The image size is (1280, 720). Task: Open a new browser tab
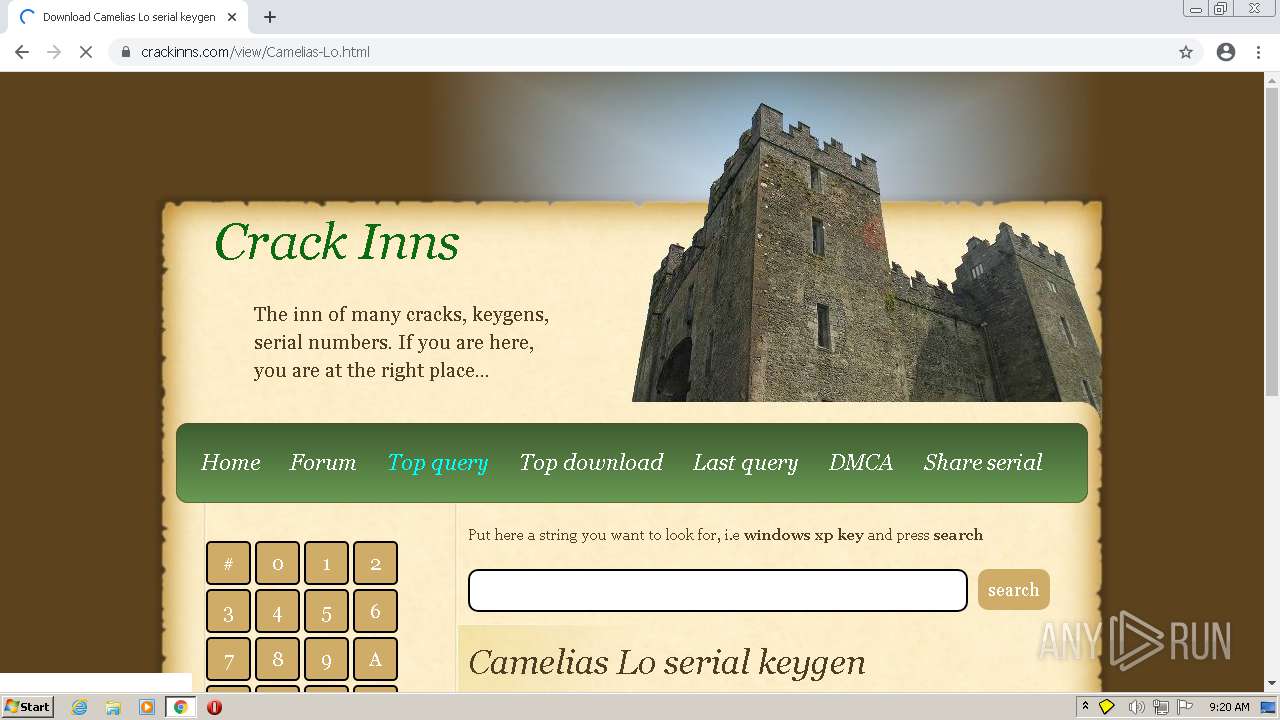click(x=270, y=17)
